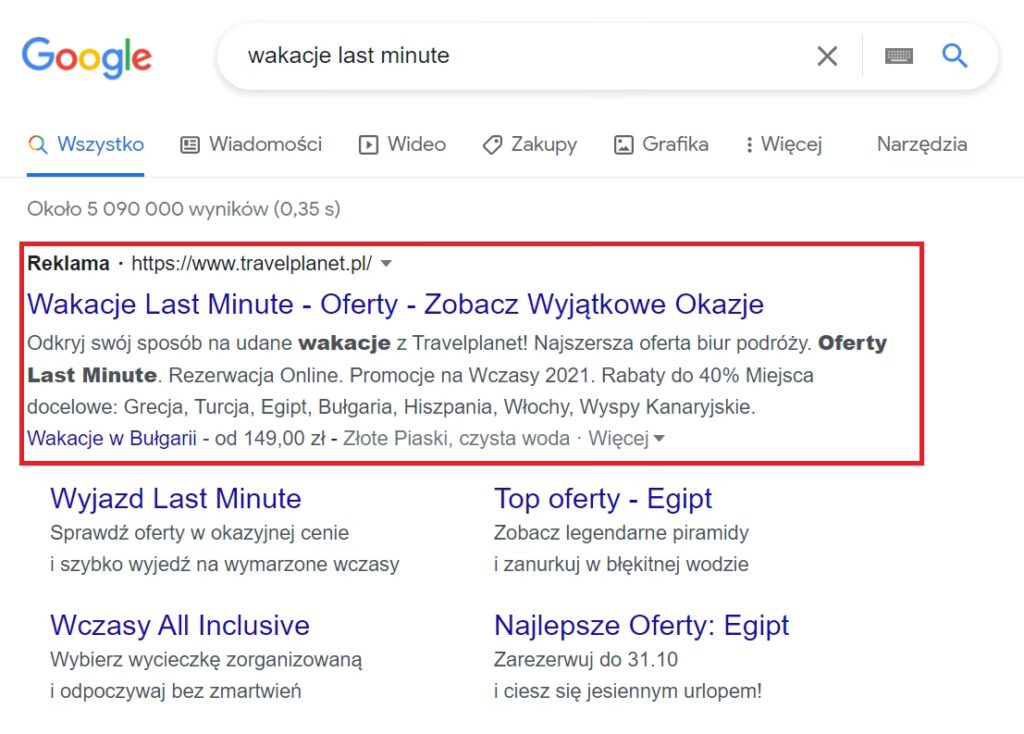The height and width of the screenshot is (734, 1024).
Task: Open the Więcej menu with three dots
Action: tap(748, 145)
